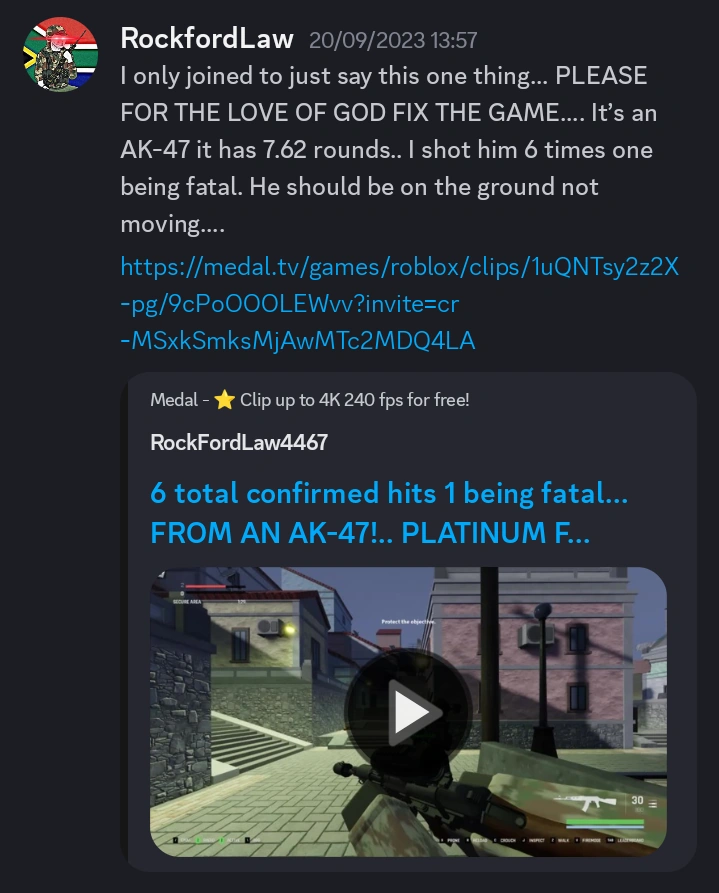Click the AK-47 weapon icon in video HUD
Viewport: 719px width, 893px height.
coord(585,802)
